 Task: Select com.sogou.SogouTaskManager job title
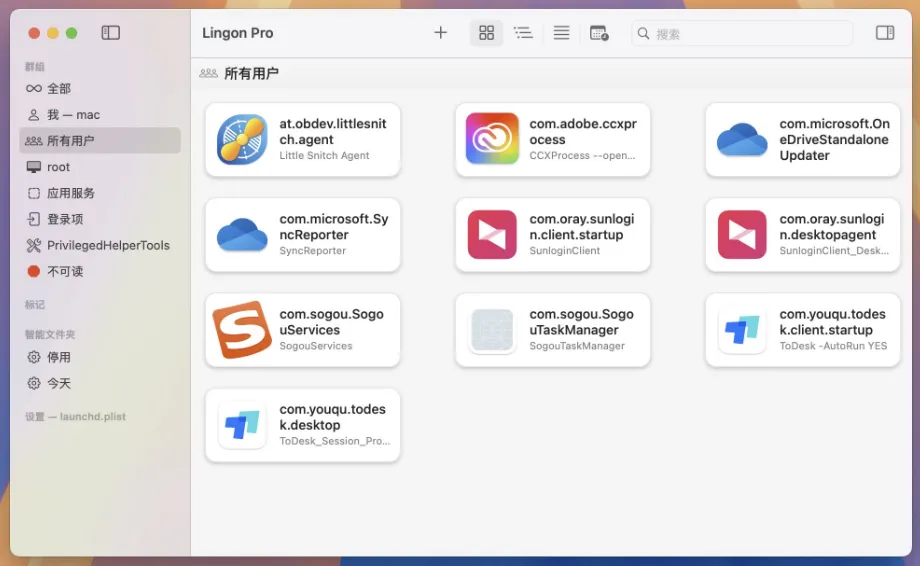click(581, 322)
